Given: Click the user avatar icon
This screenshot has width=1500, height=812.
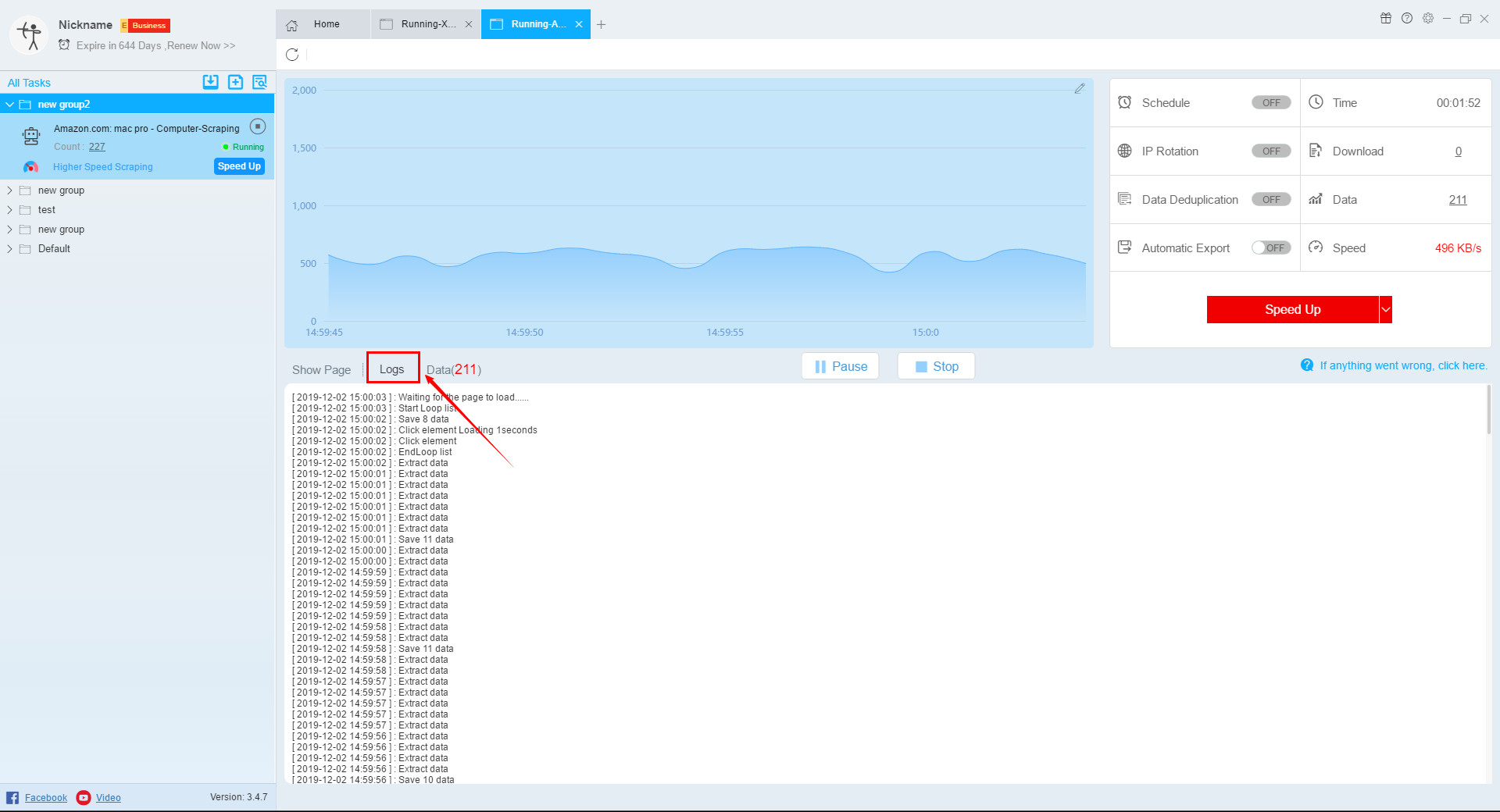Looking at the screenshot, I should click(30, 35).
